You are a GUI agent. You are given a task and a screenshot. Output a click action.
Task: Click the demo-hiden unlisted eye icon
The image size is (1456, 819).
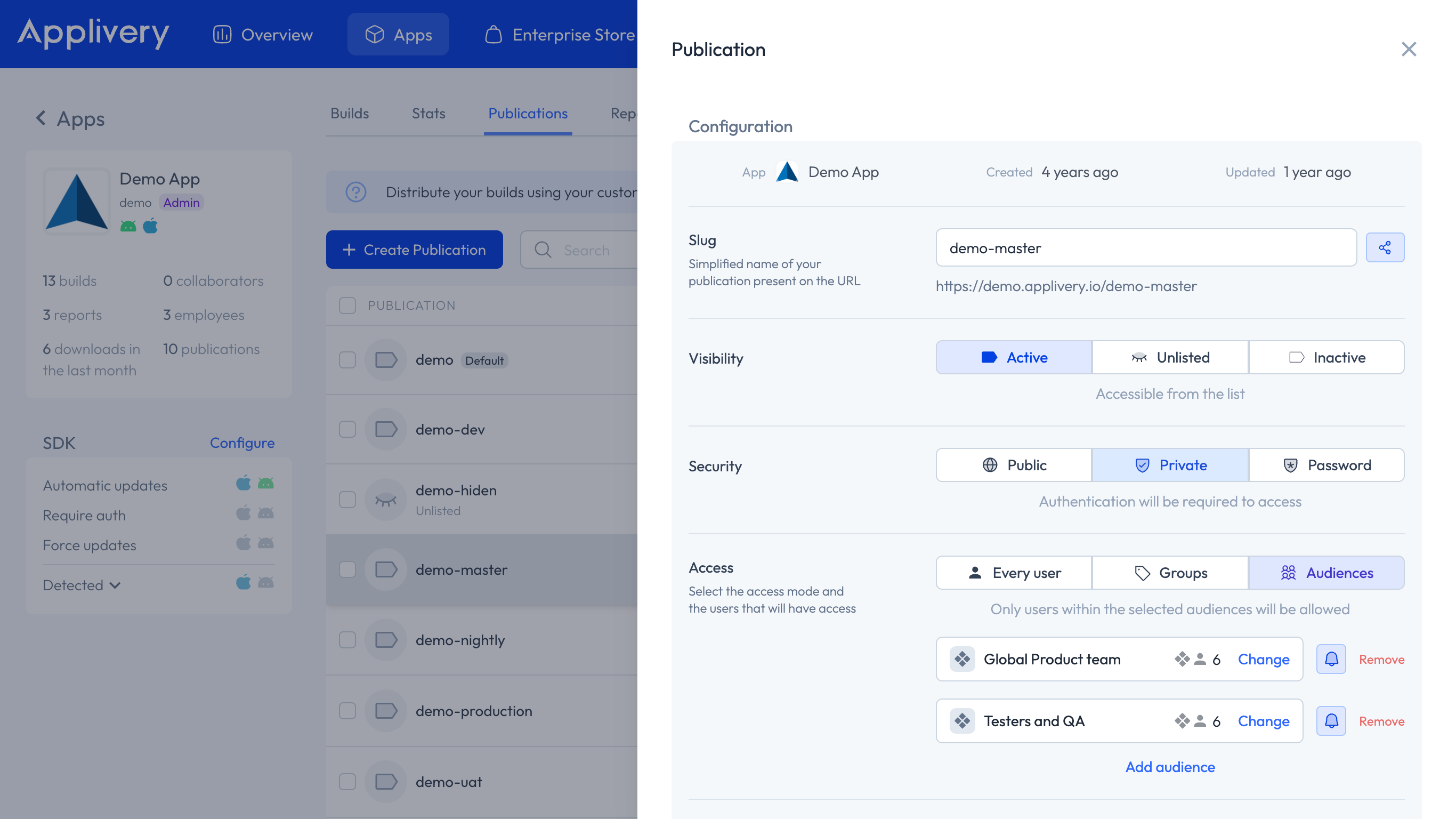tap(385, 500)
